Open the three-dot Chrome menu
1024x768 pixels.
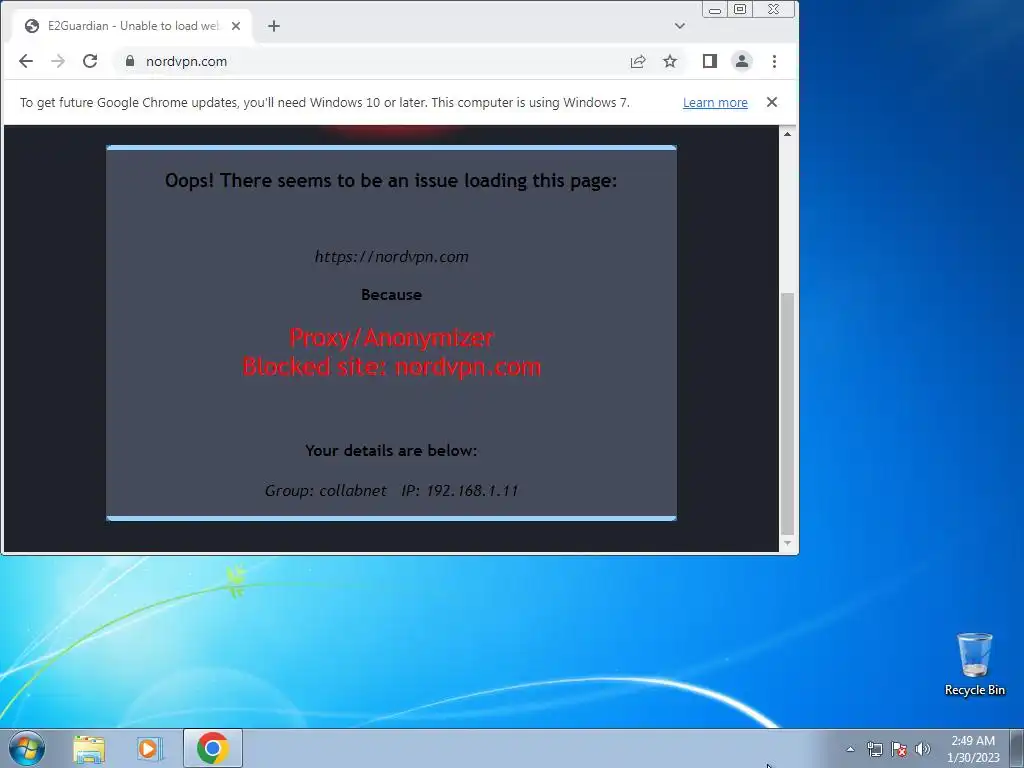pyautogui.click(x=775, y=61)
